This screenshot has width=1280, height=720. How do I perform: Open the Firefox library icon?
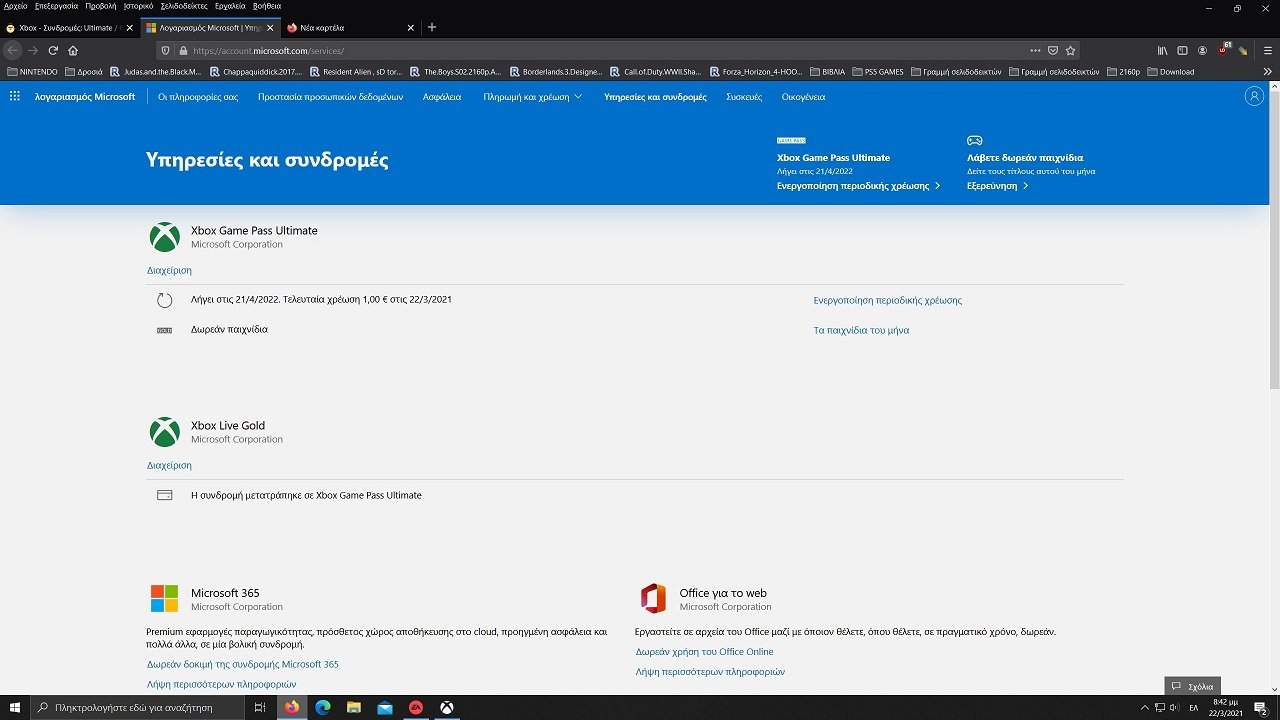coord(1162,50)
